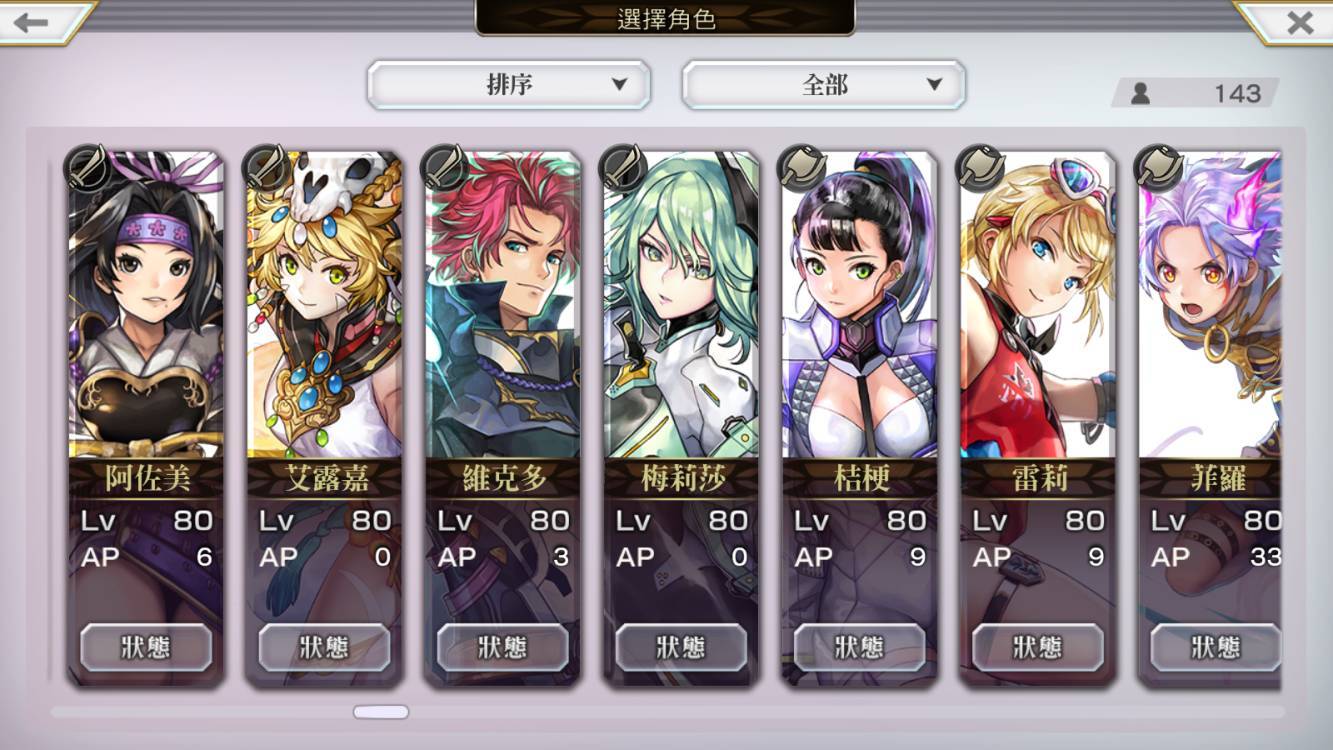Open the 狀態 status for 維克多
Screen dimensions: 1333x750
click(502, 647)
